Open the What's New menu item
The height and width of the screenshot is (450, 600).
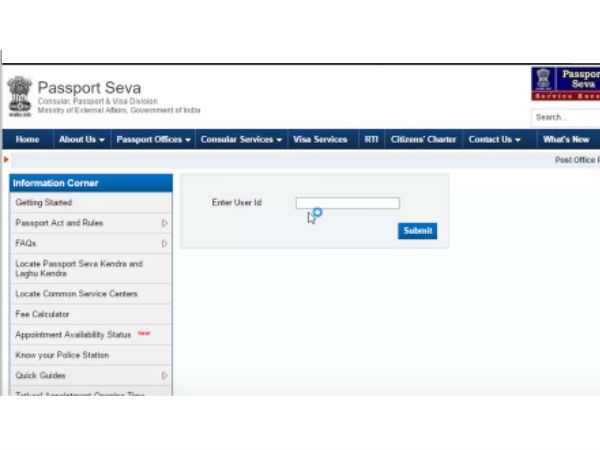click(566, 140)
